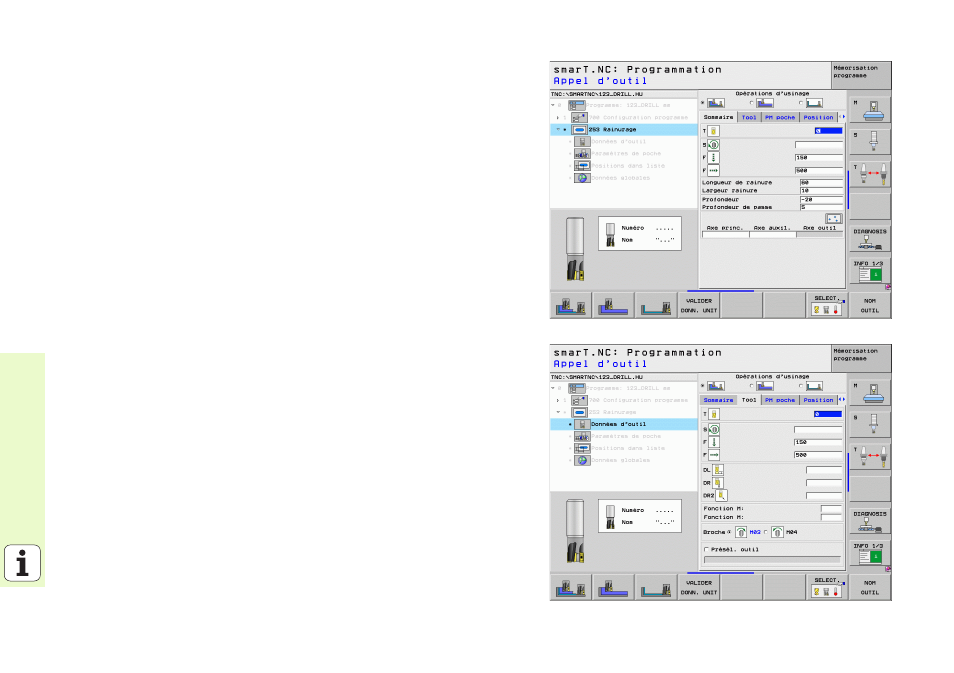Click VALIDER DONN. UNIT soft key in the Sommaire screen
The image size is (954, 673).
[x=698, y=305]
